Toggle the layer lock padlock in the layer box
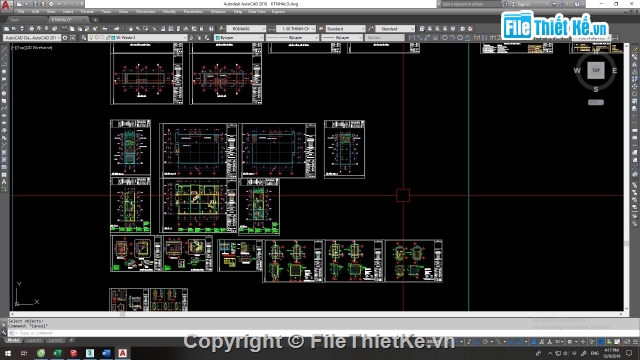 pyautogui.click(x=108, y=38)
